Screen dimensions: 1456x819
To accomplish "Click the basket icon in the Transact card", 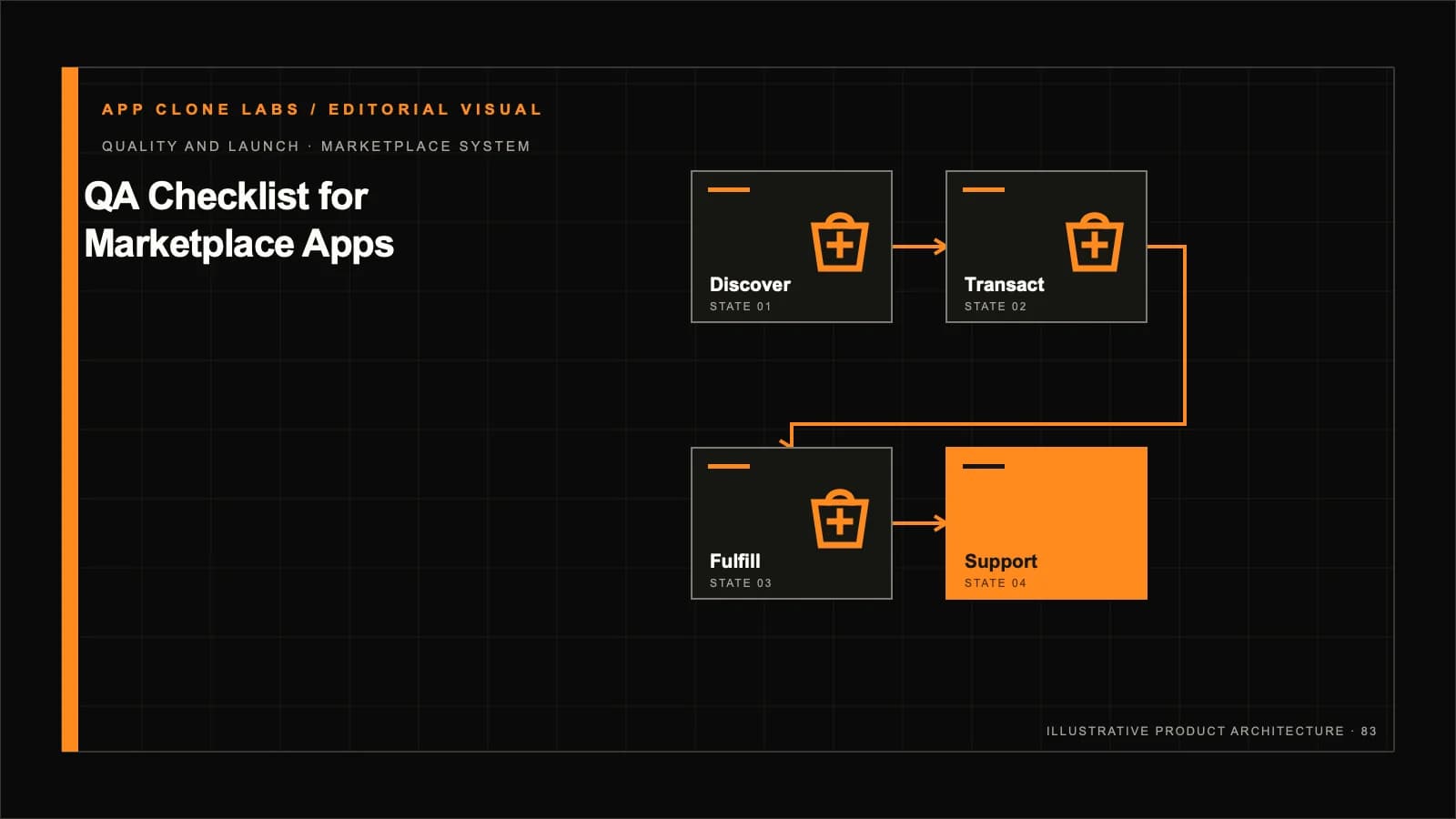I will pyautogui.click(x=1095, y=242).
